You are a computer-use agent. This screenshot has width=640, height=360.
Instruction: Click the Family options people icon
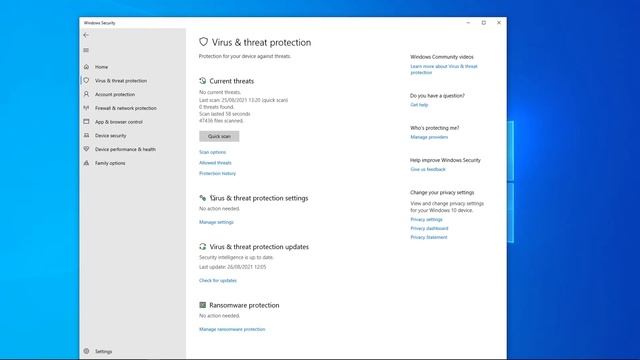[86, 163]
